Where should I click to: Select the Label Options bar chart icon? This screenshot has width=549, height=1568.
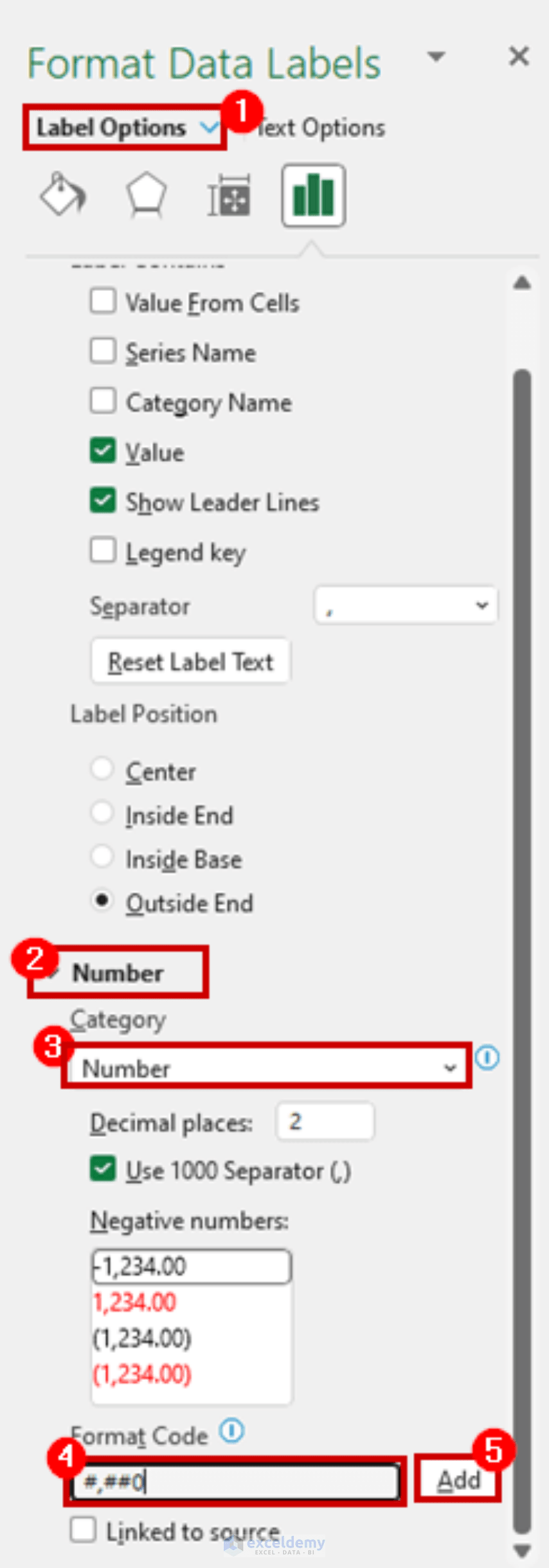pyautogui.click(x=314, y=195)
